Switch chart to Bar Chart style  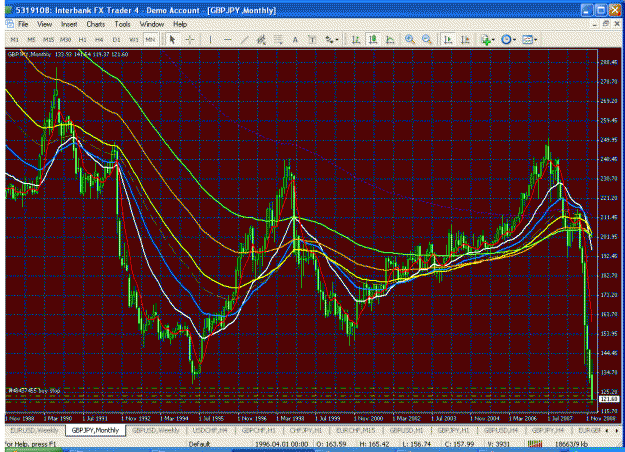[356, 39]
